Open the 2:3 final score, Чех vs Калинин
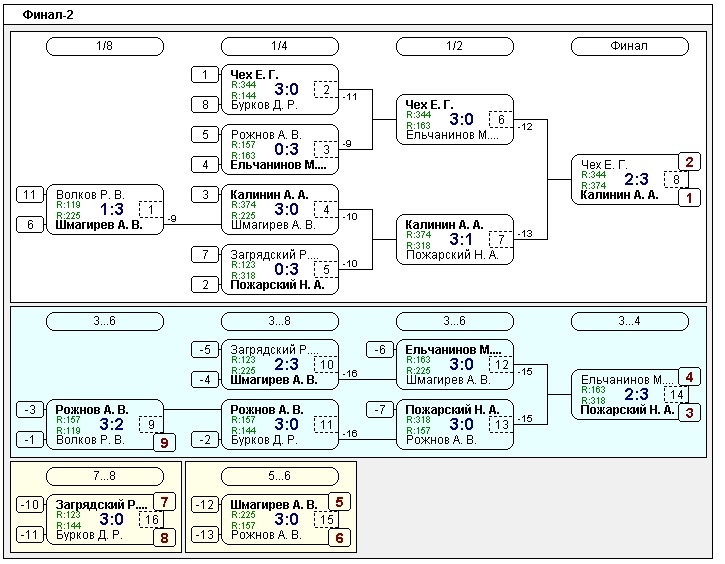725x564 pixels. point(636,180)
